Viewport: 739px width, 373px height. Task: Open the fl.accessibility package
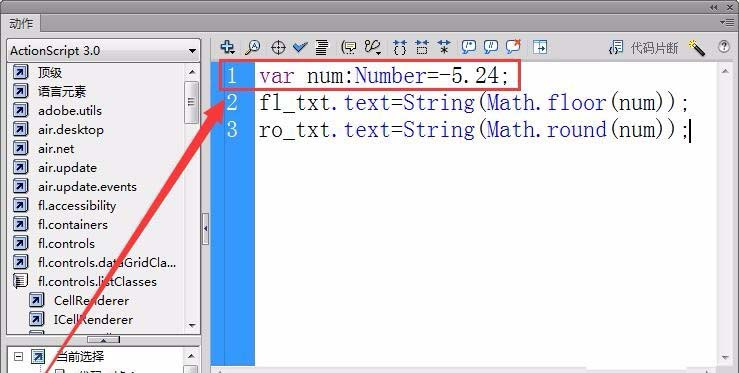point(77,206)
